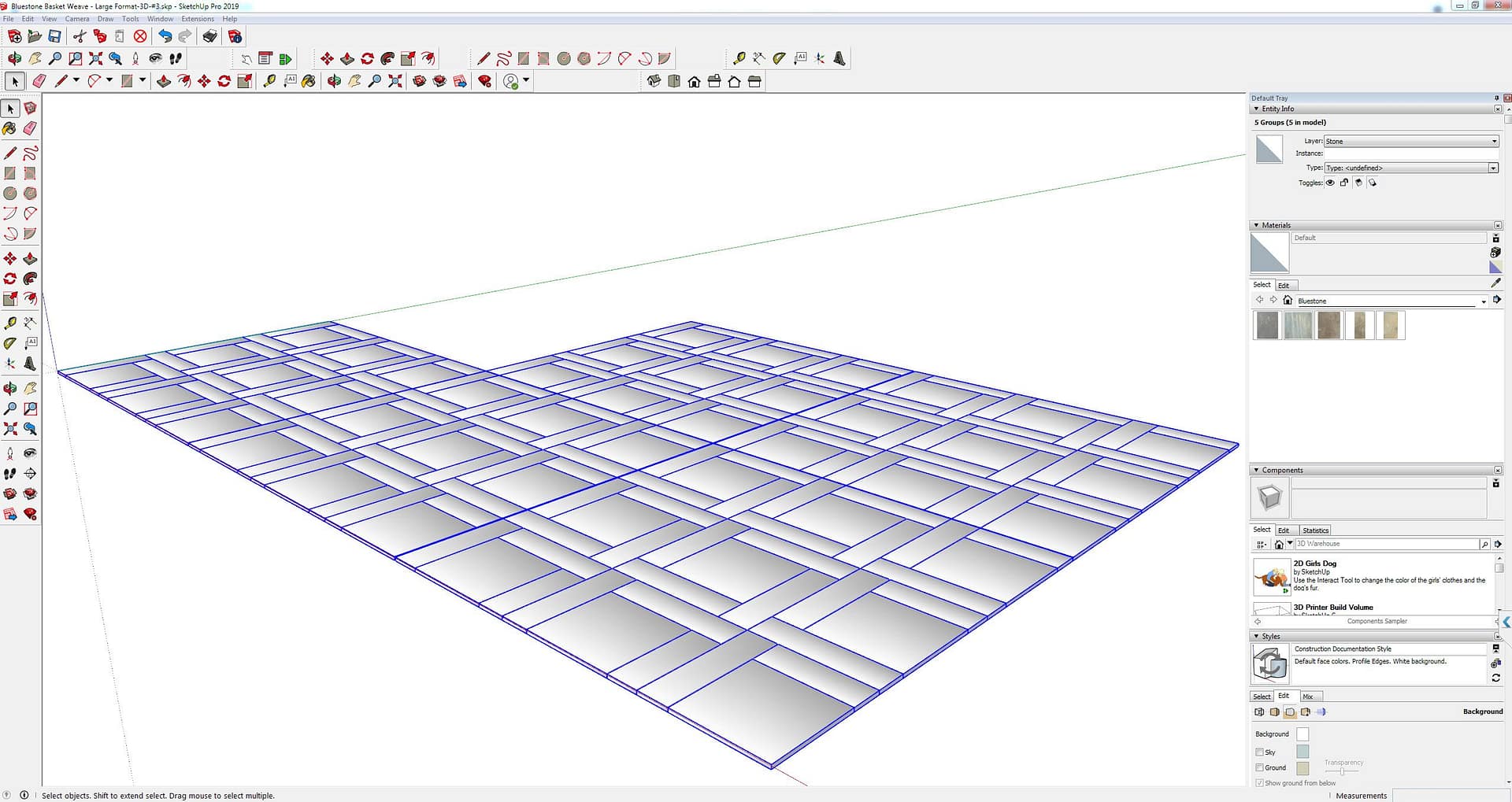Image resolution: width=1512 pixels, height=802 pixels.
Task: Click the Save disk icon
Action: [x=54, y=36]
